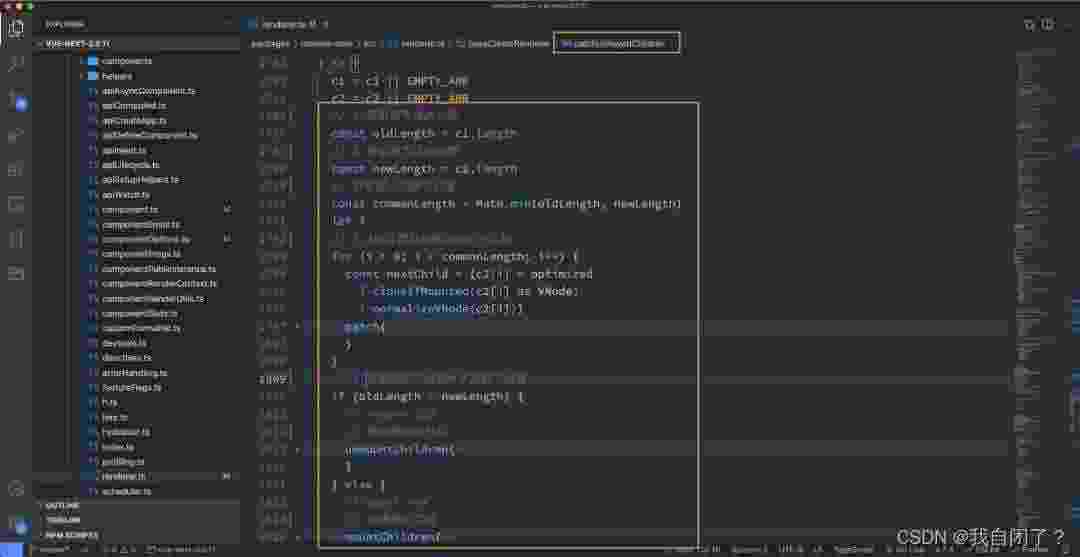Click the commonLength Math.min code line
The height and width of the screenshot is (557, 1080).
click(506, 204)
